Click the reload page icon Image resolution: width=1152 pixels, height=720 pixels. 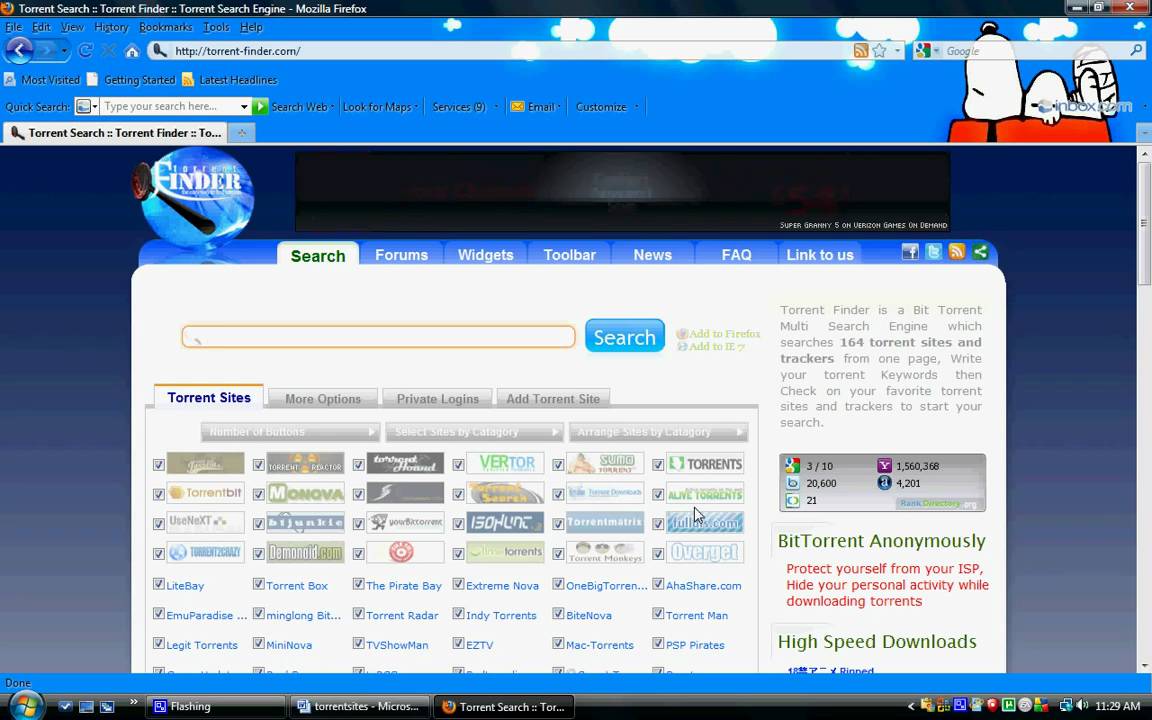click(x=85, y=51)
